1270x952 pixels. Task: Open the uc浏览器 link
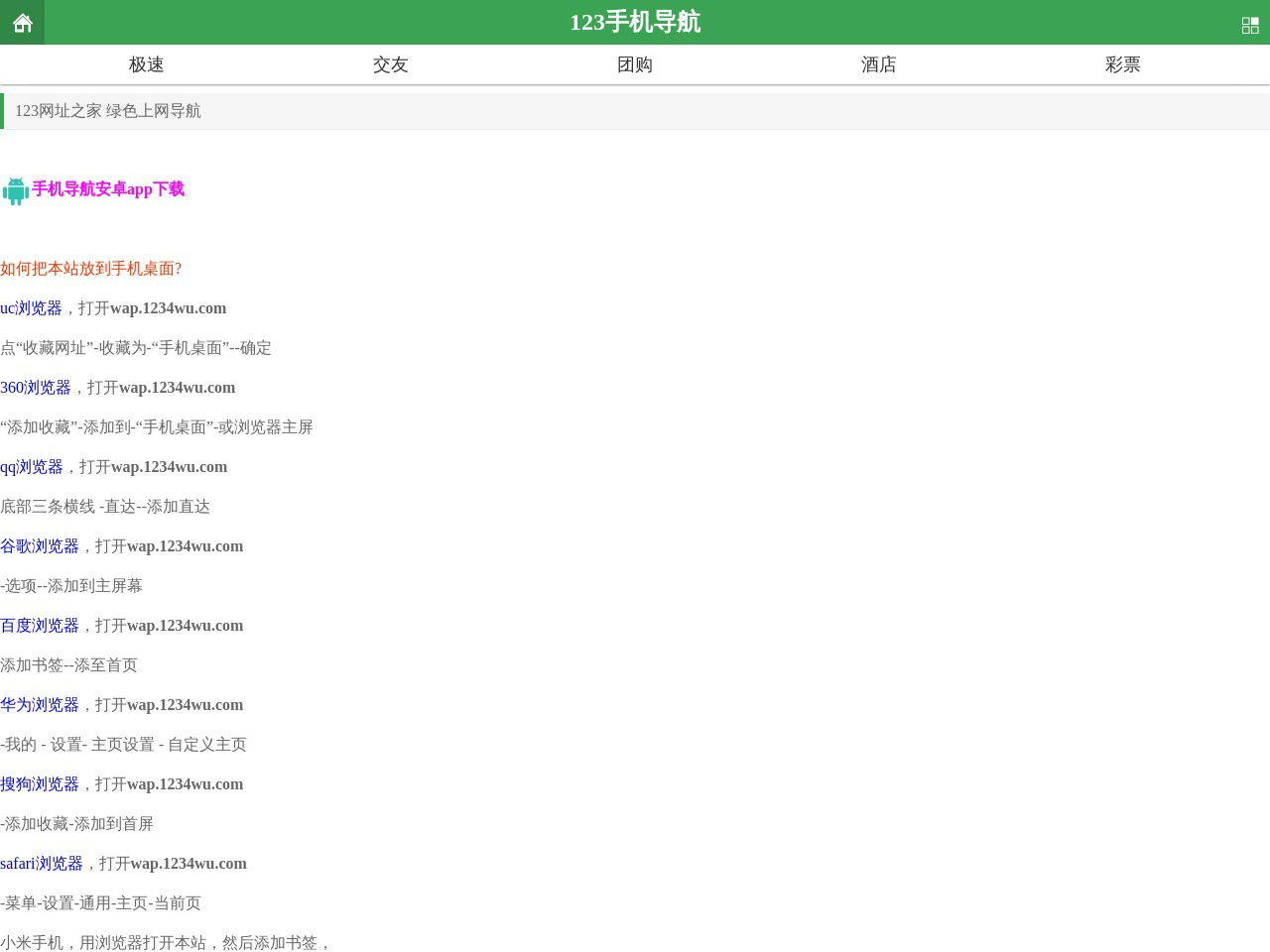click(31, 308)
